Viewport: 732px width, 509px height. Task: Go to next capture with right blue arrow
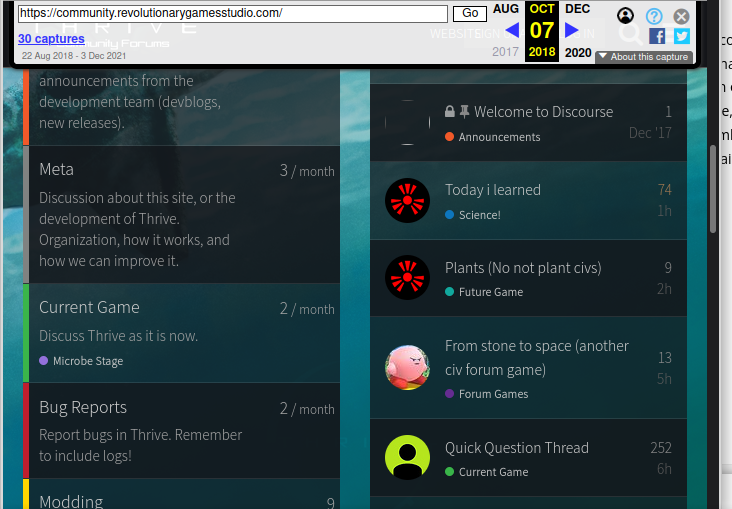pyautogui.click(x=571, y=30)
